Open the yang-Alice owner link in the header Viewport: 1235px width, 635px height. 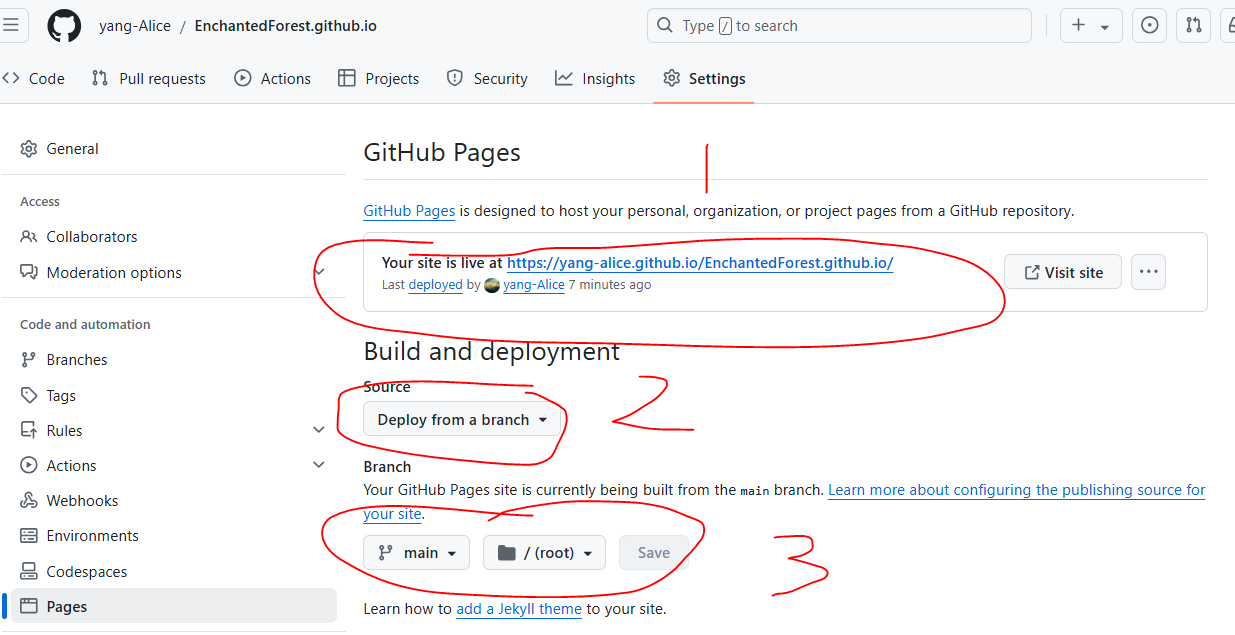click(133, 26)
